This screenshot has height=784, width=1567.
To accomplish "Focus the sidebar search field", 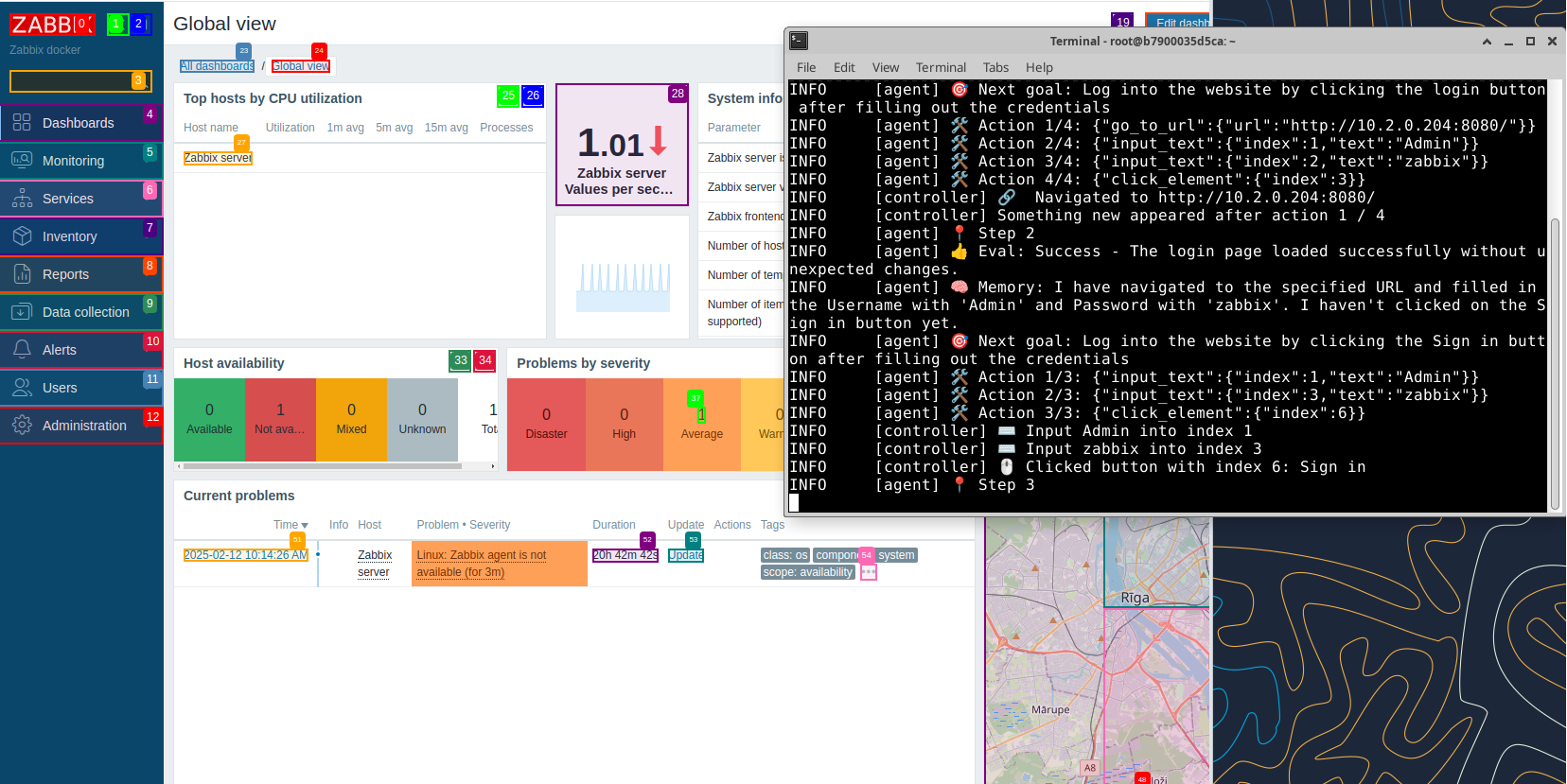I will click(80, 81).
